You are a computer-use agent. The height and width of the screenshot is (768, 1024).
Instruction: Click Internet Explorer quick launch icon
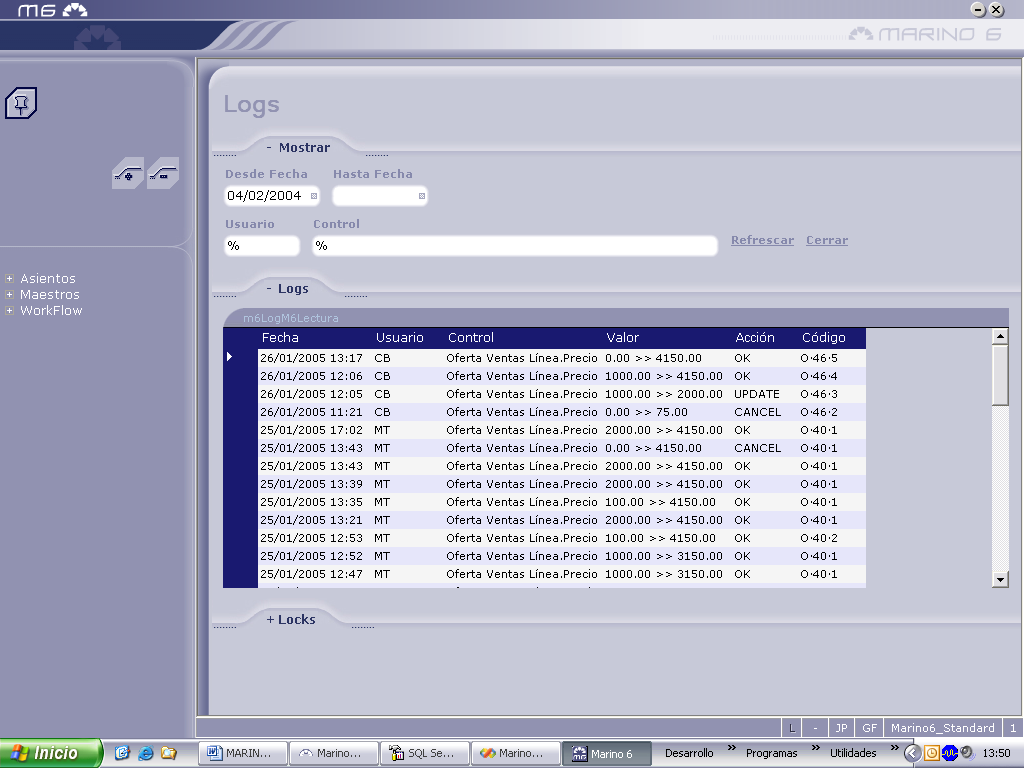point(146,753)
